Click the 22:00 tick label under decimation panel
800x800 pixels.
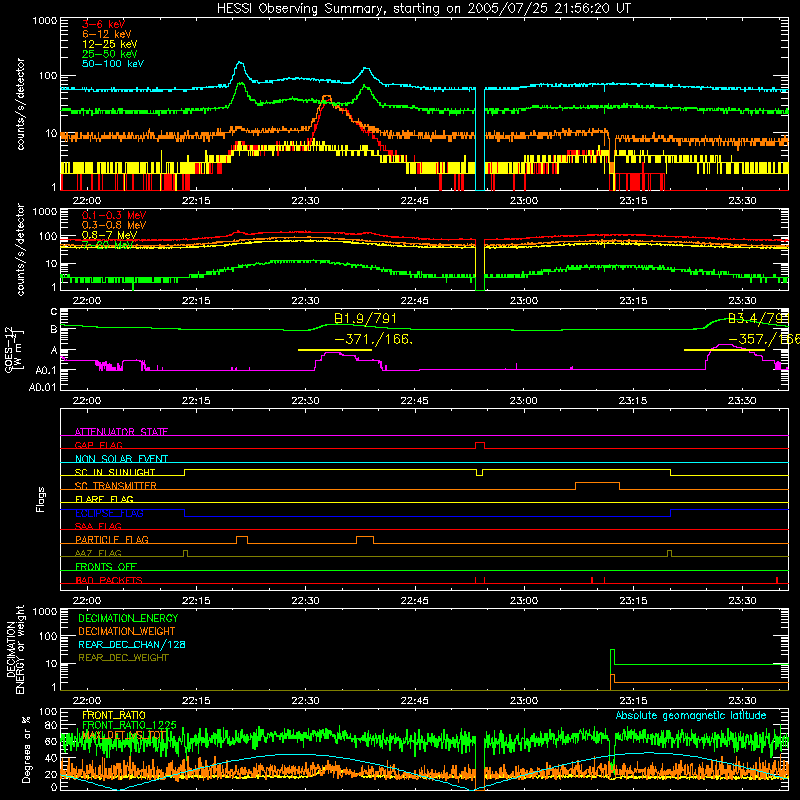click(87, 701)
